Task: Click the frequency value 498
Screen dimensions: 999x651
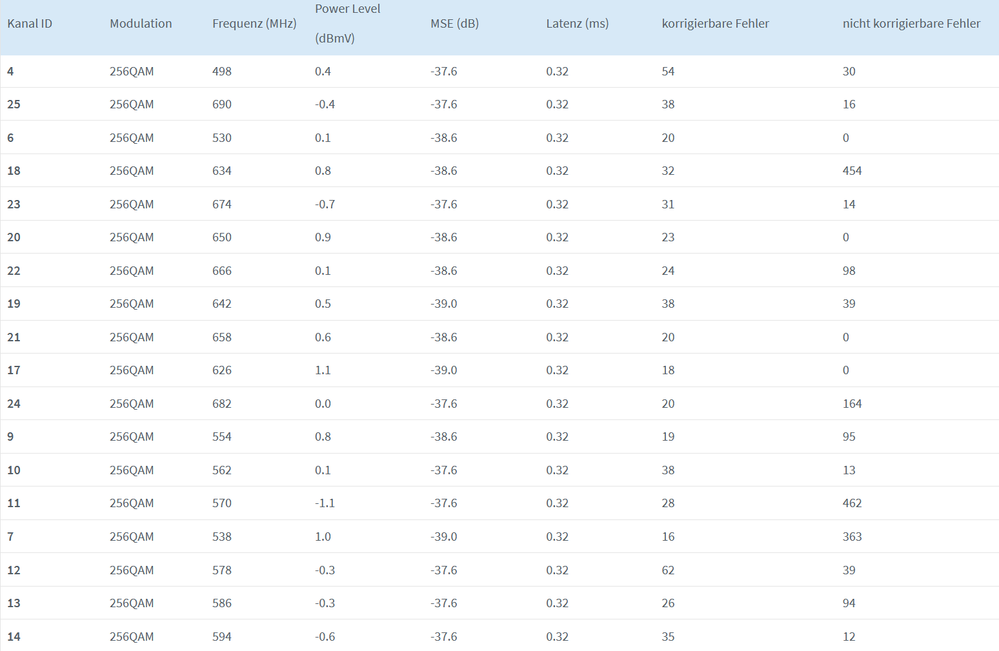Action: (222, 71)
